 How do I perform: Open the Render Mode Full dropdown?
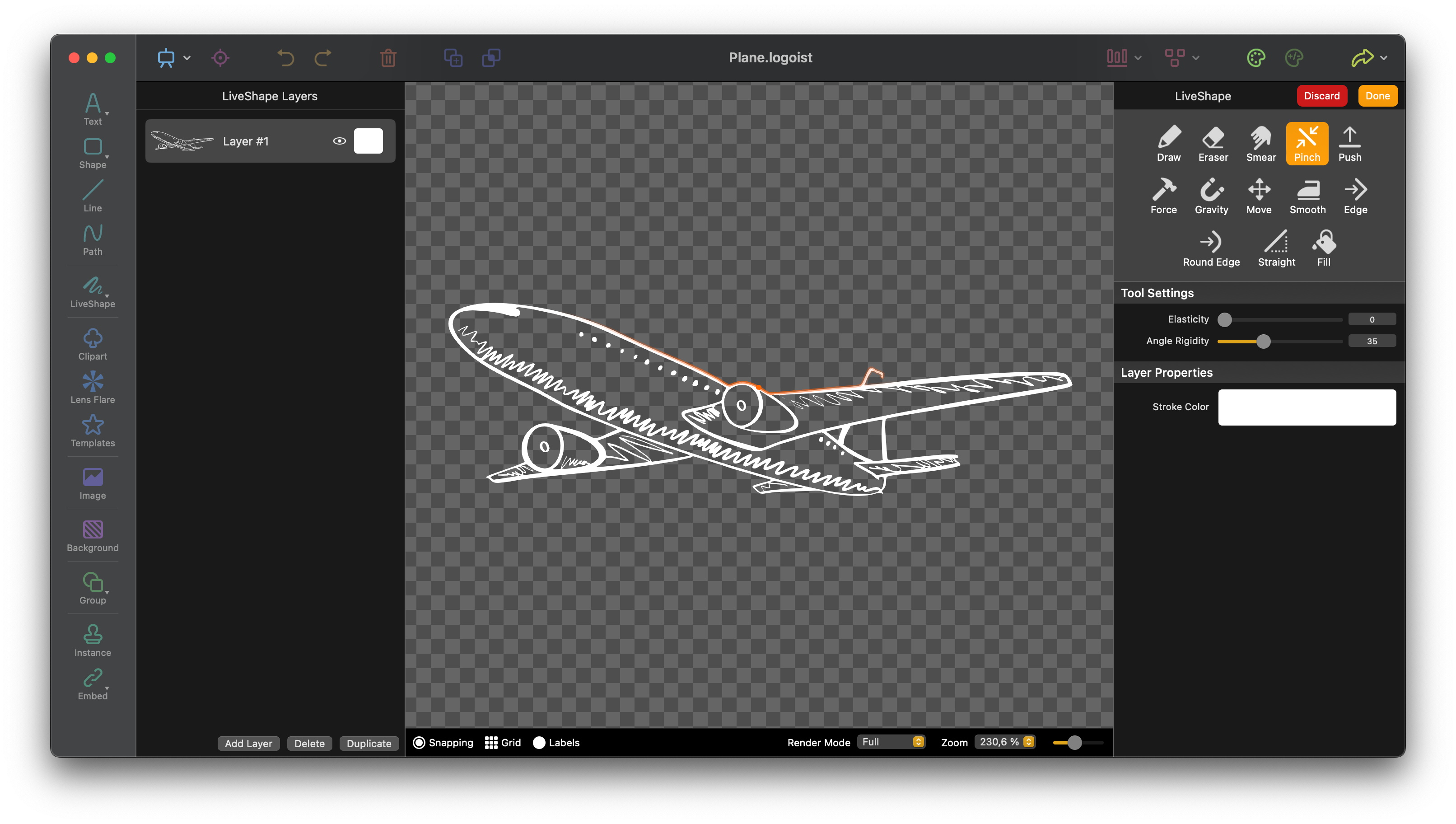(891, 742)
